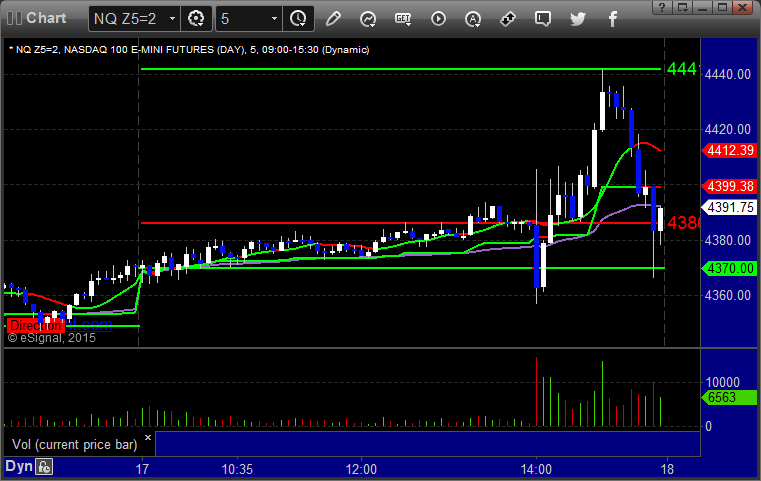
Task: Click the 4370.00 green price marker
Action: coord(729,268)
